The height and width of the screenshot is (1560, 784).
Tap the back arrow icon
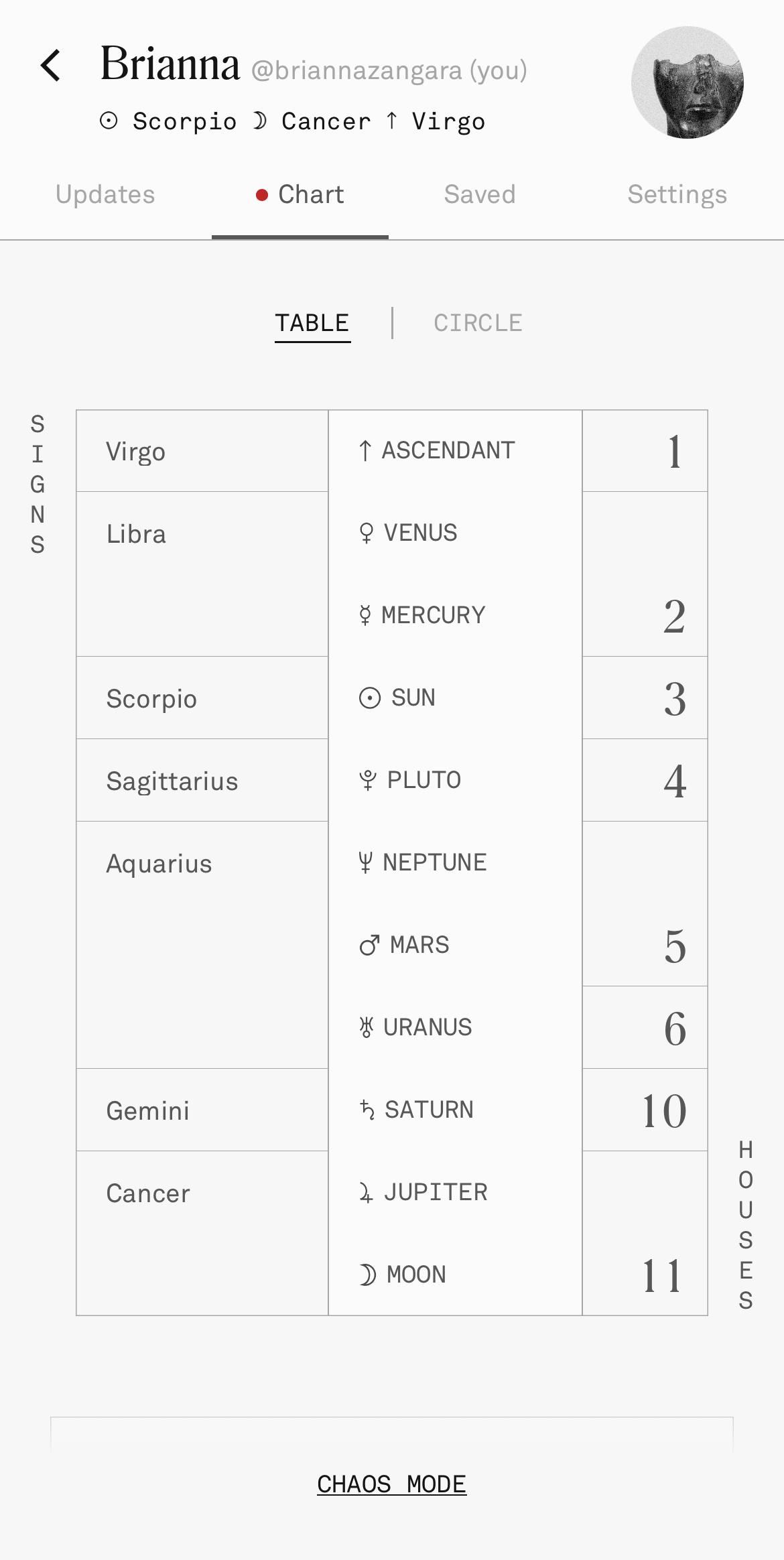click(51, 66)
